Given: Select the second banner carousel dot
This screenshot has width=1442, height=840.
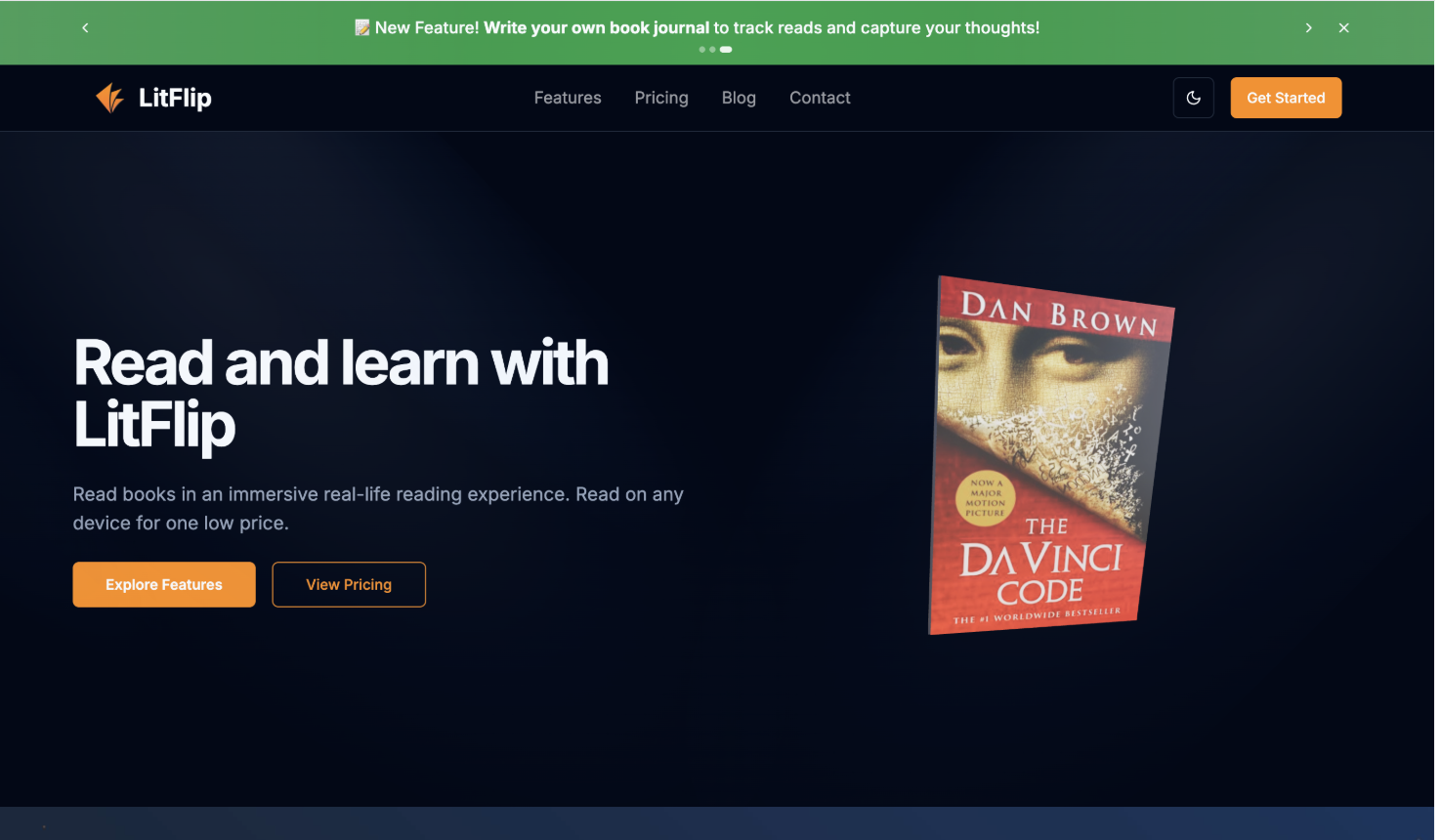Looking at the screenshot, I should click(x=712, y=49).
